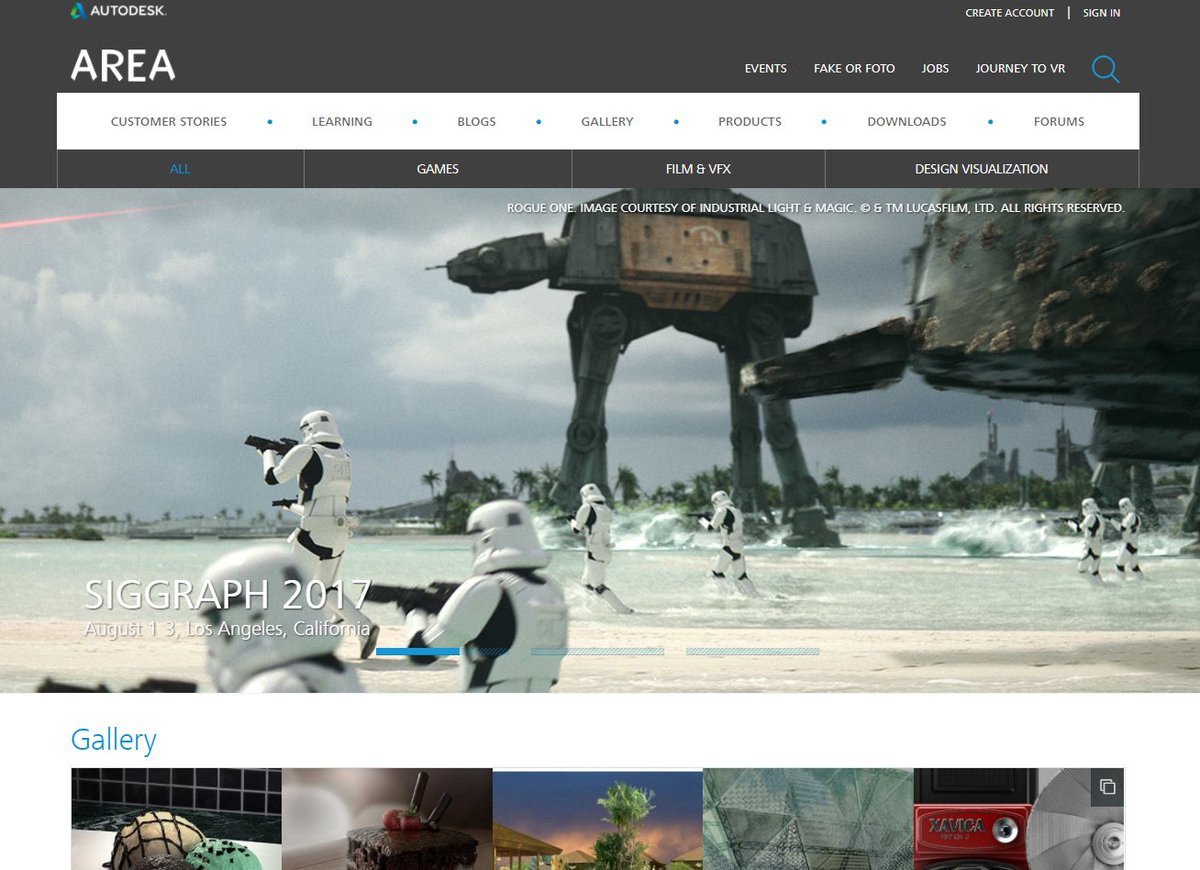
Task: Click the gallery stack icon on camera thumbnail
Action: 1107,787
